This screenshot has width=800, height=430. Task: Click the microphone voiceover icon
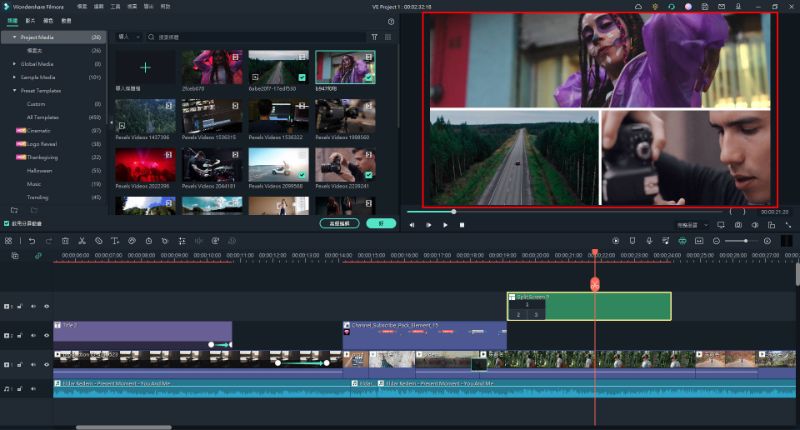[x=649, y=241]
